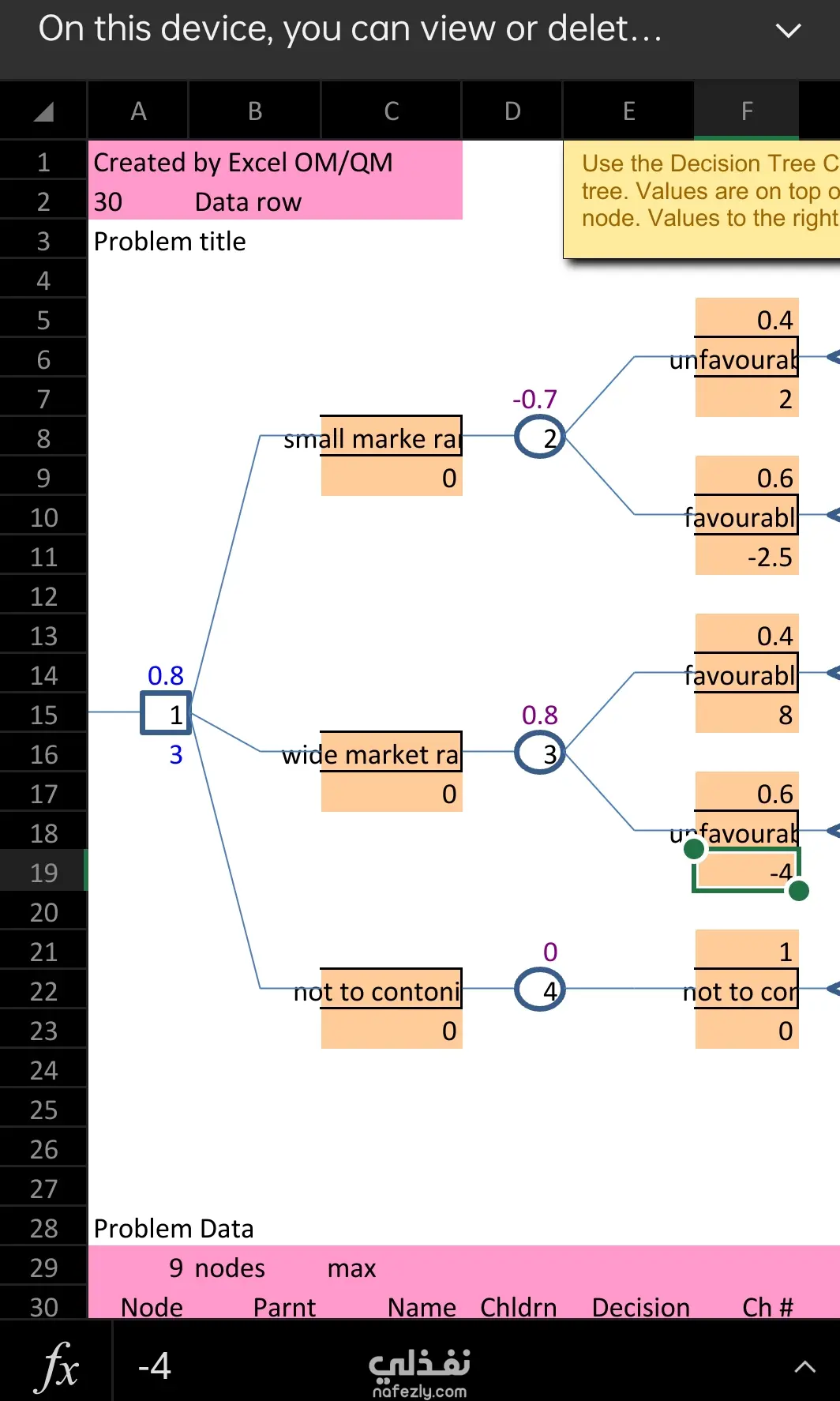
Task: Select row 28 header
Action: pyautogui.click(x=43, y=1228)
